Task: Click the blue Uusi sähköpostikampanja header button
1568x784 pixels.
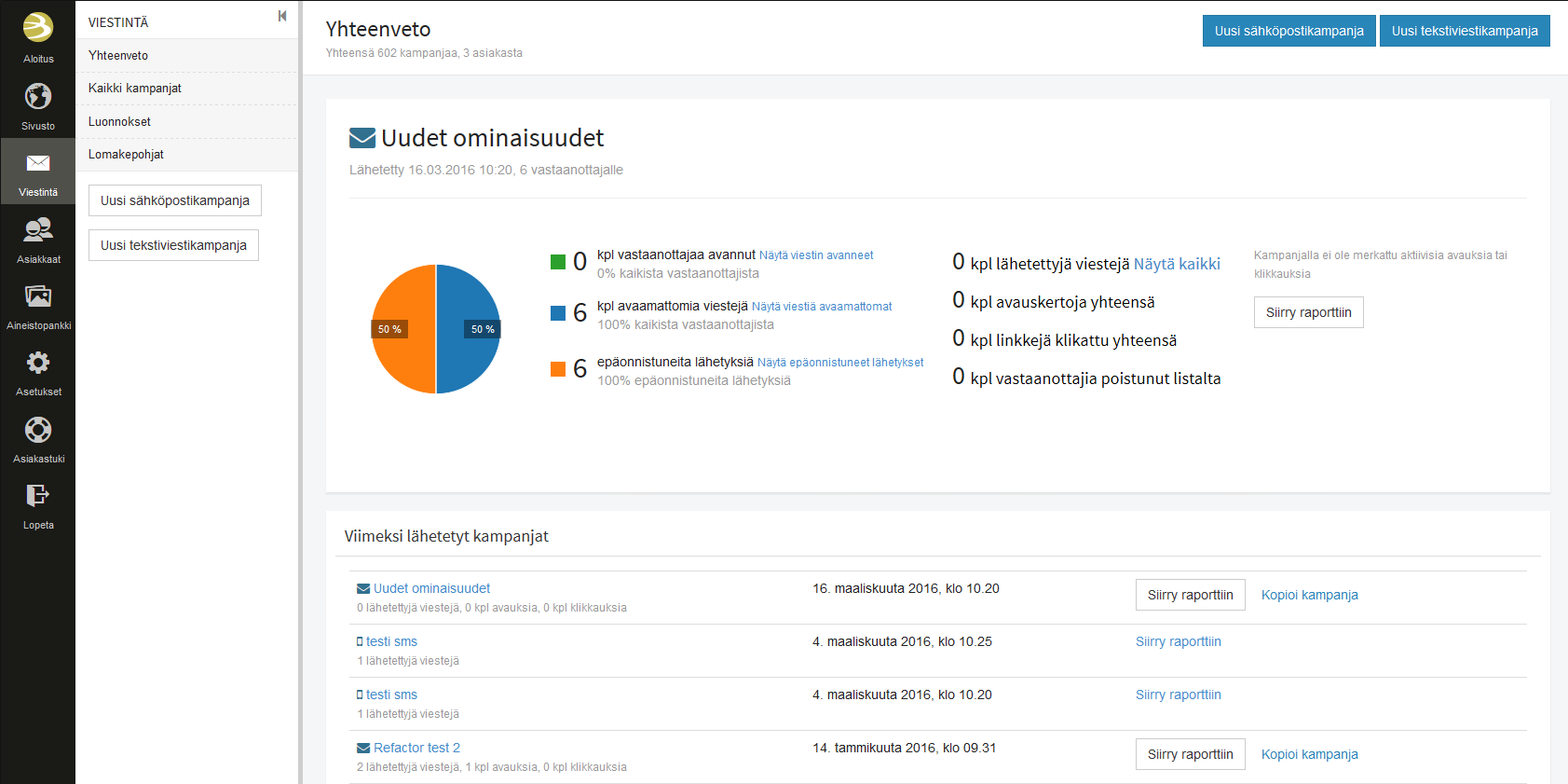Action: (x=1288, y=31)
